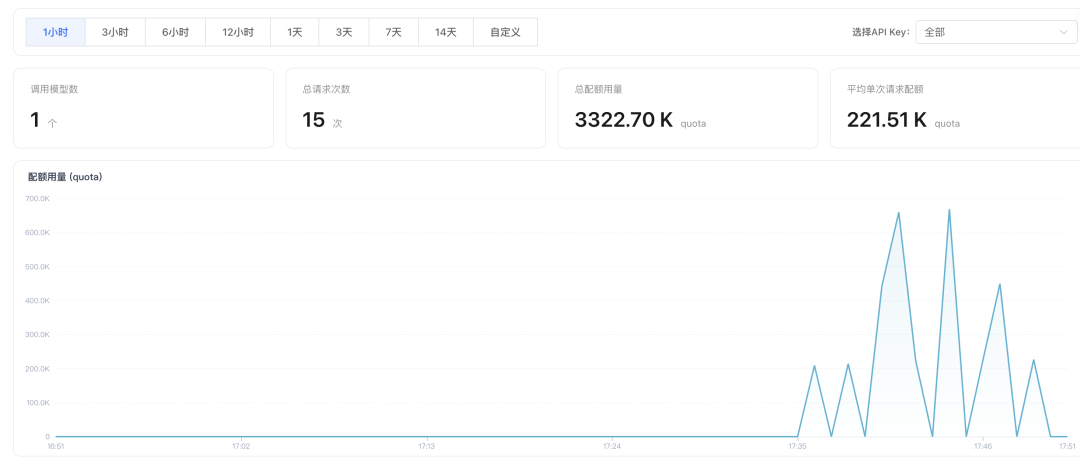Select the 3天 time range
Viewport: 1080px width, 465px height.
[344, 32]
